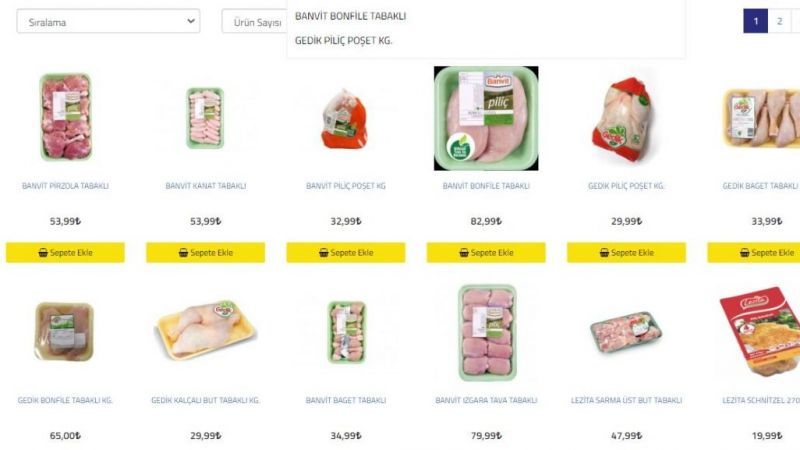This screenshot has width=800, height=450.
Task: Click basket icon under Banvit Piliç Poşet
Action: click(x=323, y=253)
